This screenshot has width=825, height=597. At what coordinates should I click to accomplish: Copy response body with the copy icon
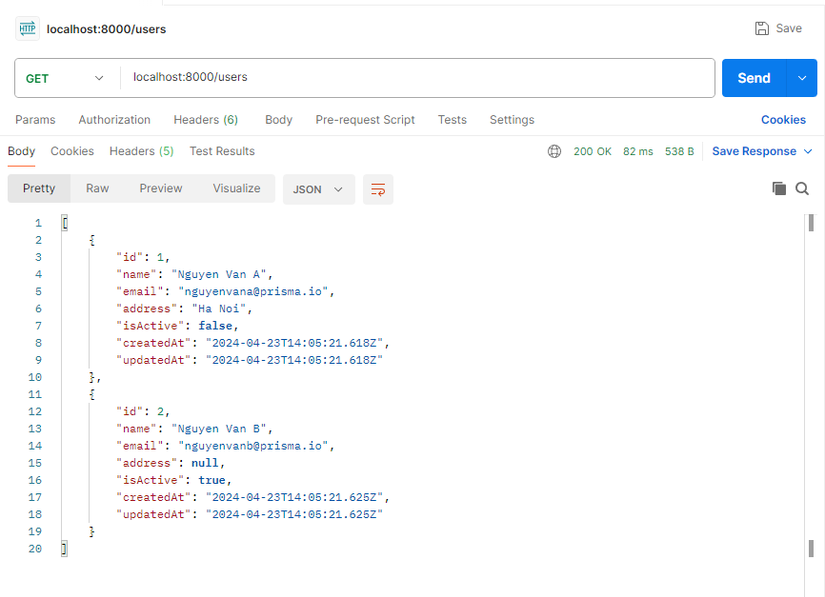point(779,188)
